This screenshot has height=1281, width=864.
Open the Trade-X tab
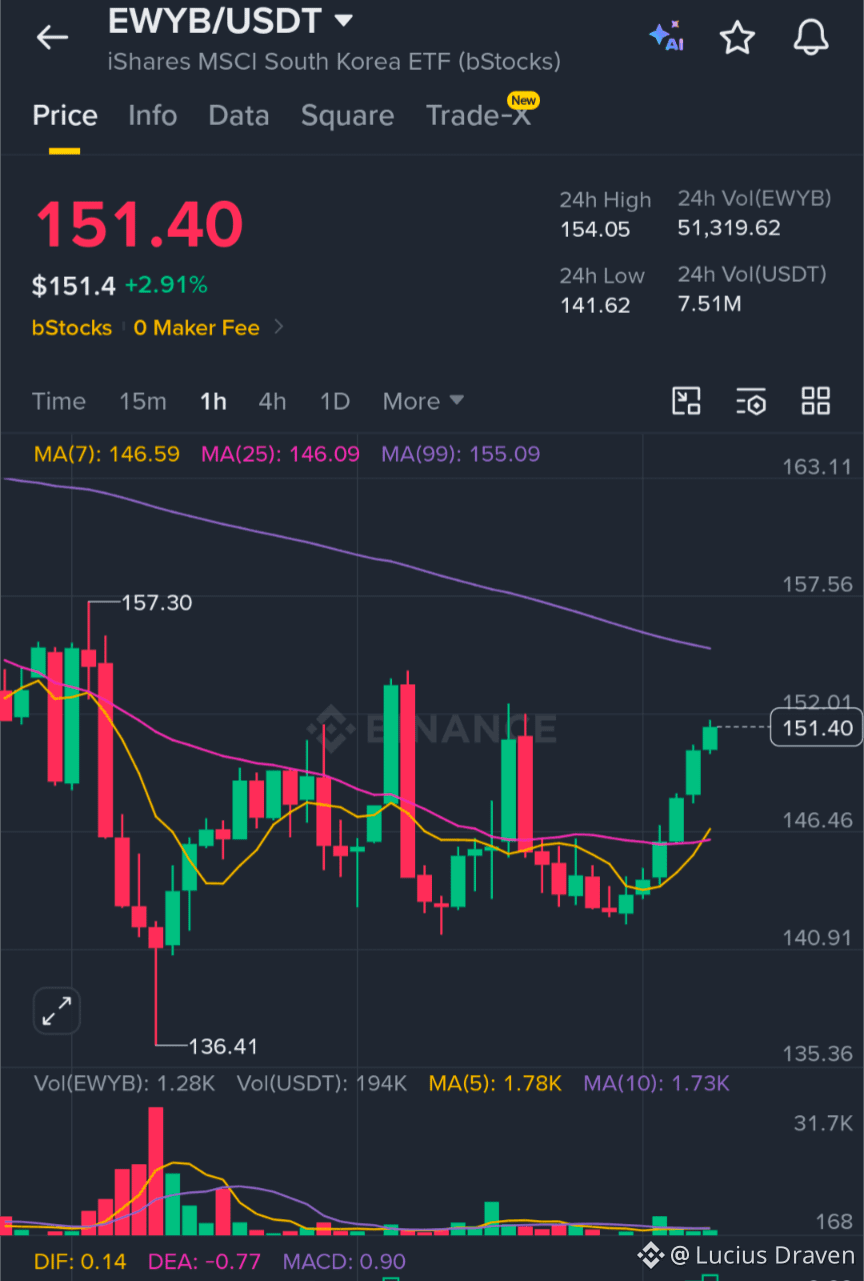point(478,116)
